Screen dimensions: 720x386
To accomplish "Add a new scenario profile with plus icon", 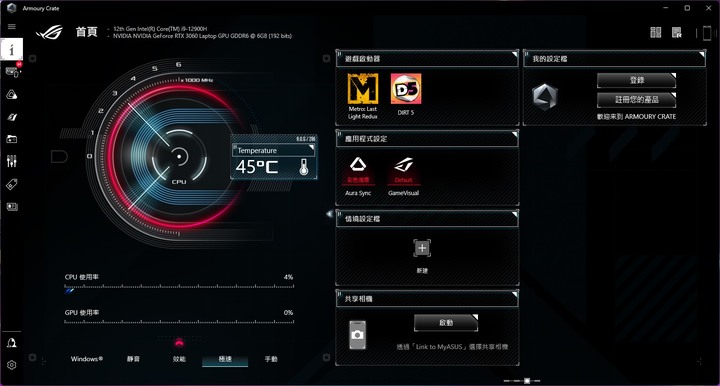I will (422, 248).
